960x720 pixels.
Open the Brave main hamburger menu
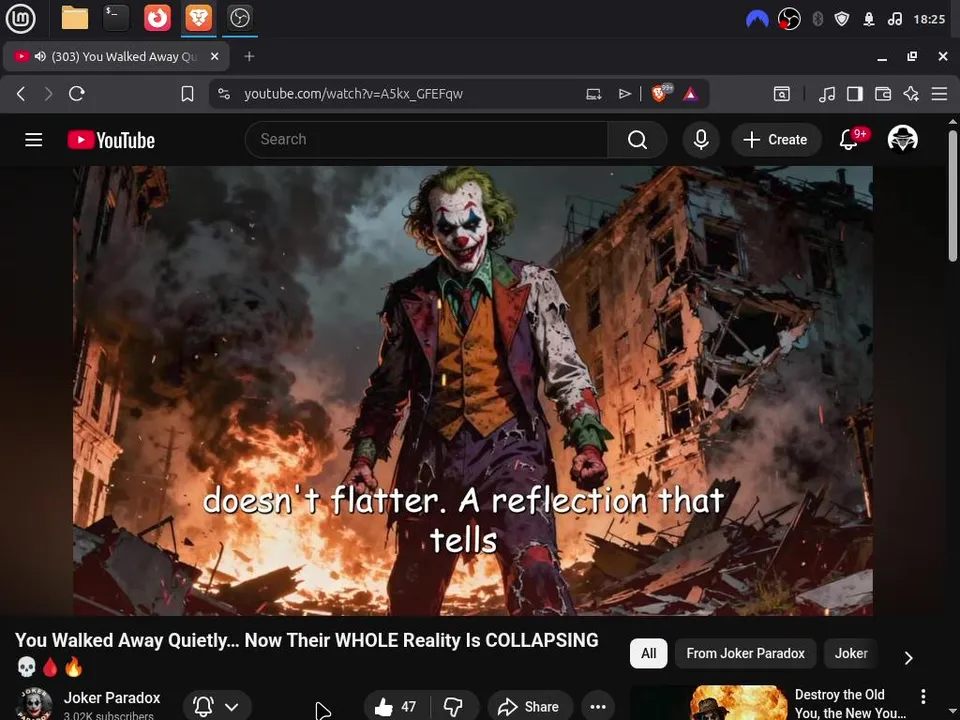pos(939,94)
